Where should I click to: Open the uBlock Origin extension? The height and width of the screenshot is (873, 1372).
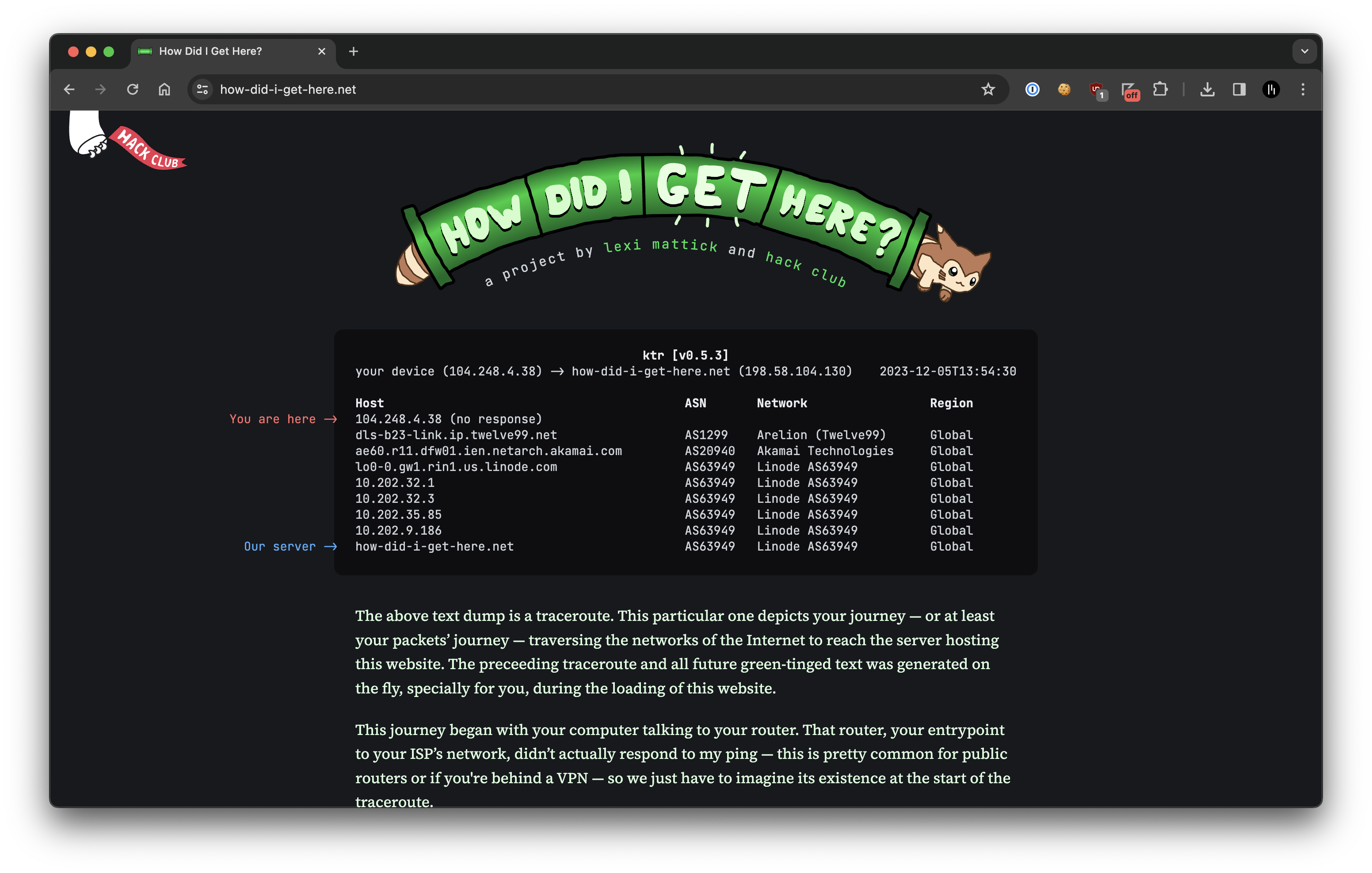pyautogui.click(x=1096, y=89)
